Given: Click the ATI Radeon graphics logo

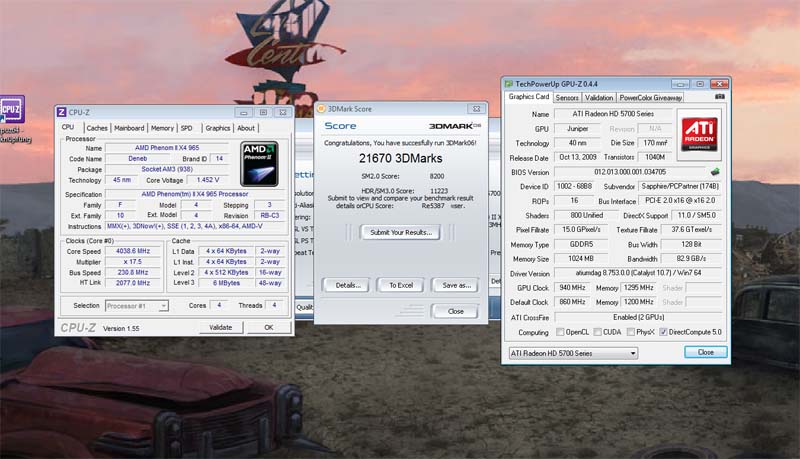Looking at the screenshot, I should point(699,134).
